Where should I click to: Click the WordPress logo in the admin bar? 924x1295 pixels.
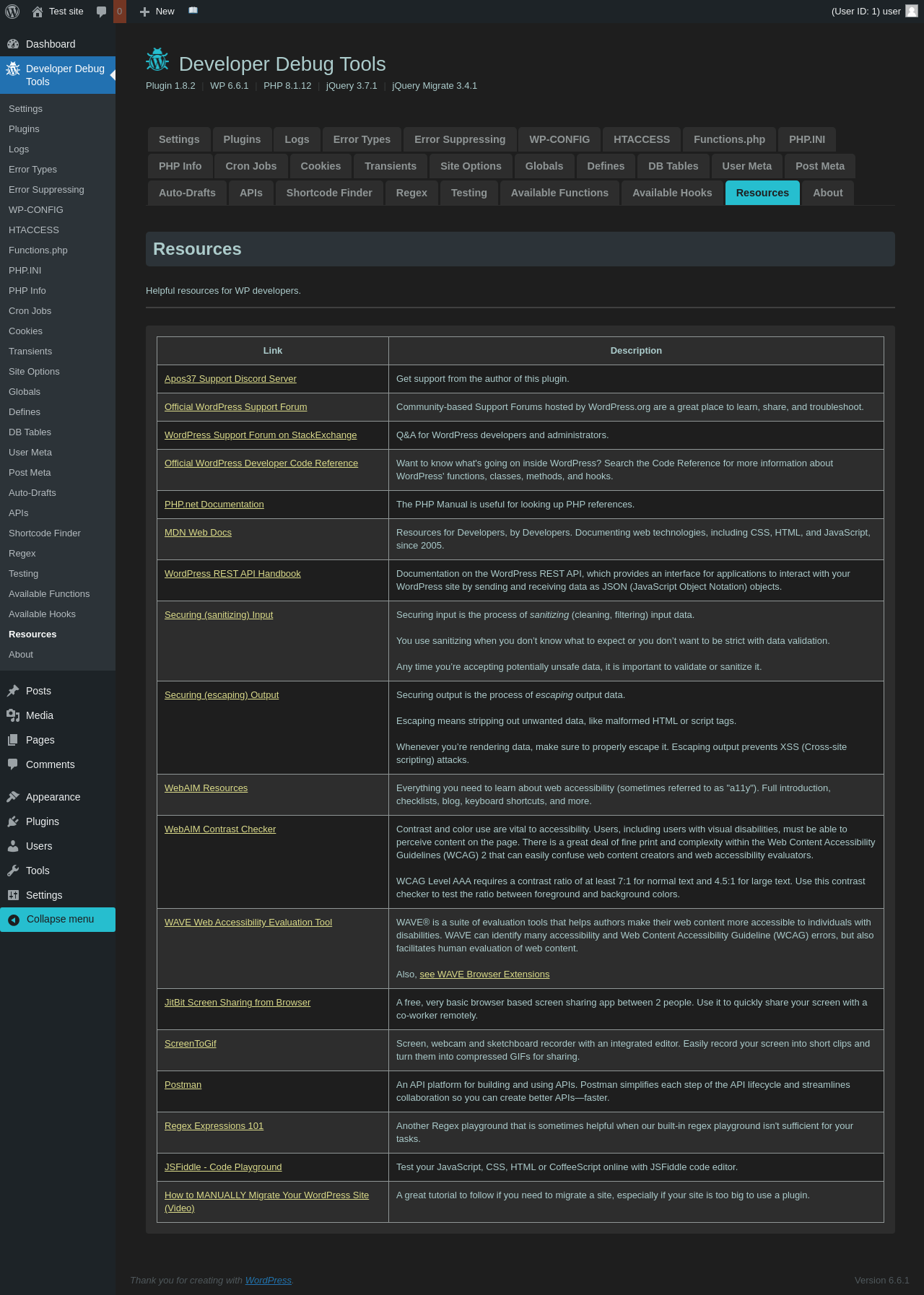pos(12,12)
